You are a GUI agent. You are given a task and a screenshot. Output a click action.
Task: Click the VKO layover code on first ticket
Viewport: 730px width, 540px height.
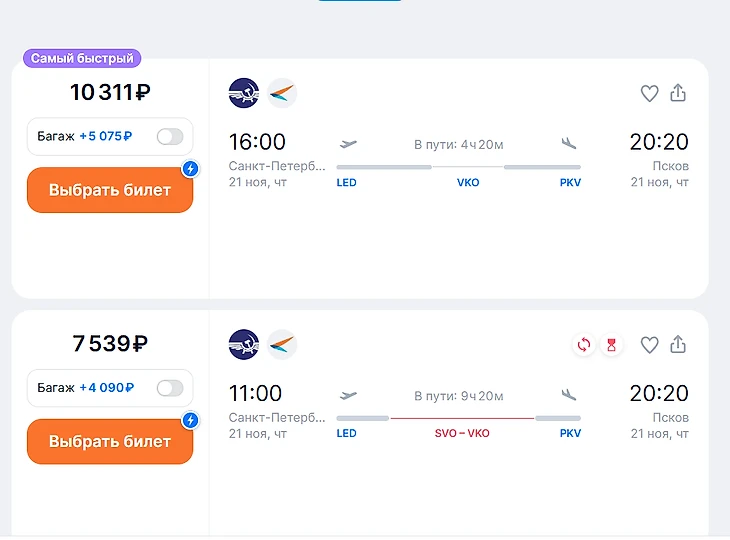[468, 183]
